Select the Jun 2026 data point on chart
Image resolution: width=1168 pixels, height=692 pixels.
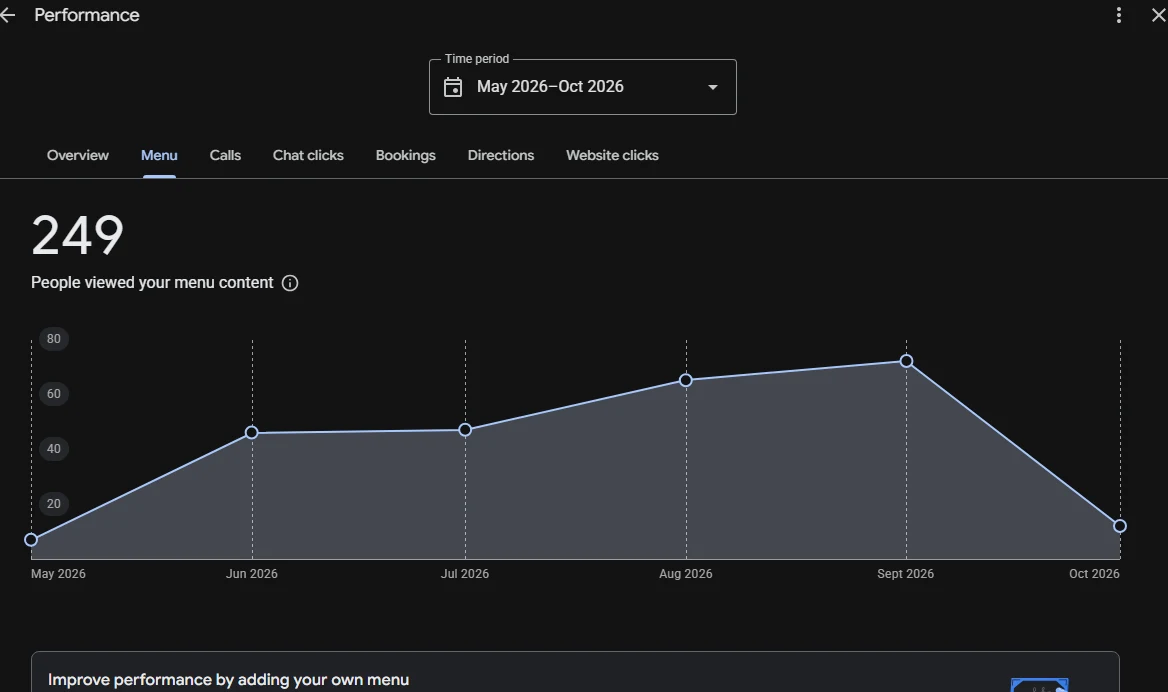(x=252, y=432)
